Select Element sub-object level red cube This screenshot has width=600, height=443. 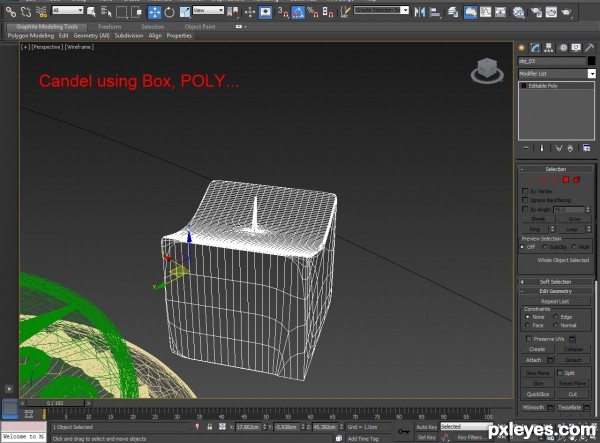tap(576, 179)
